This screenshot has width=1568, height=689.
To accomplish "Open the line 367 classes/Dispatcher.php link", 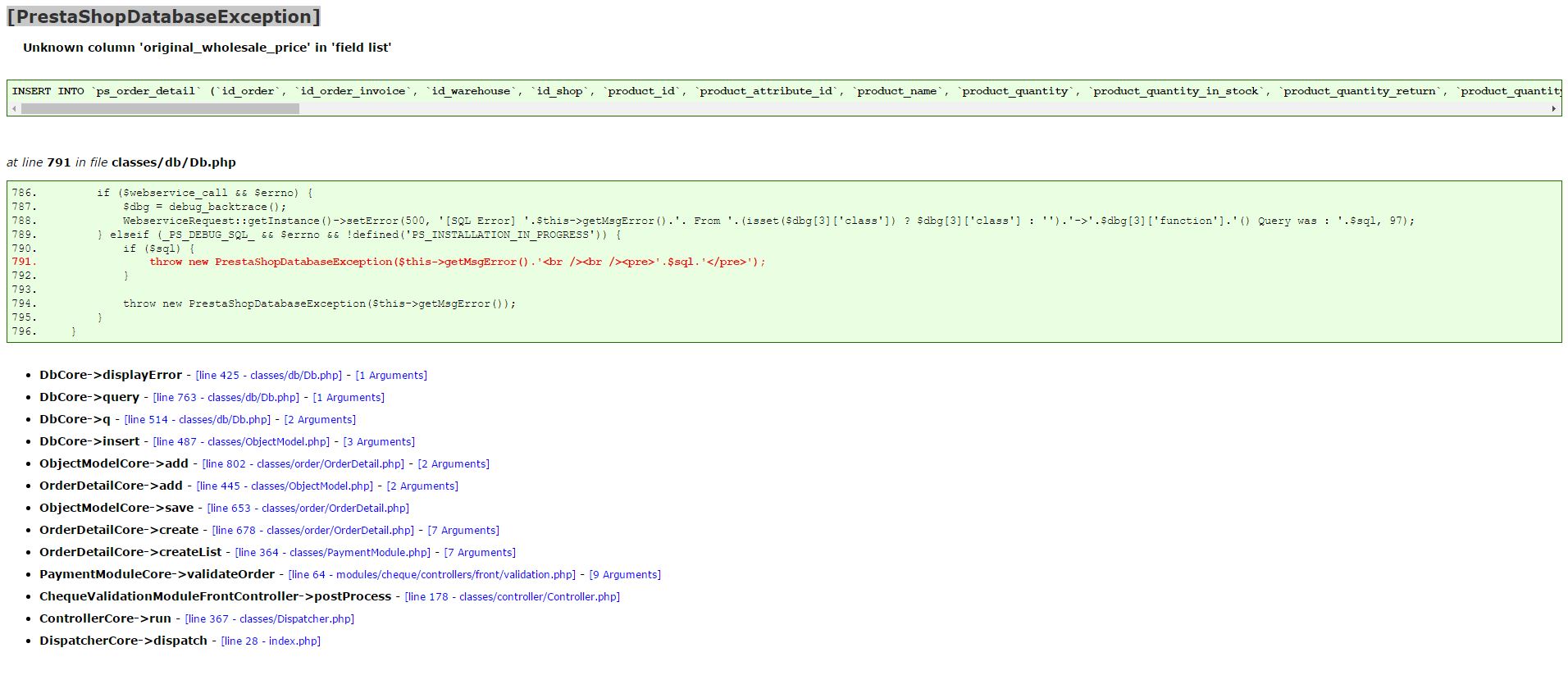I will 270,619.
